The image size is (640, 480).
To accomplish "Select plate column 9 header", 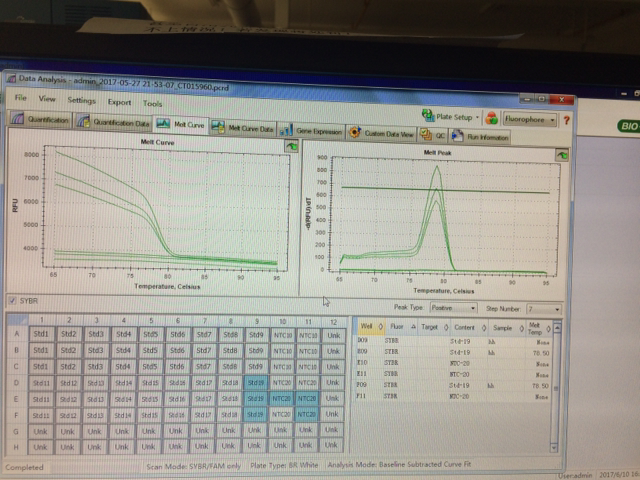I will 257,321.
